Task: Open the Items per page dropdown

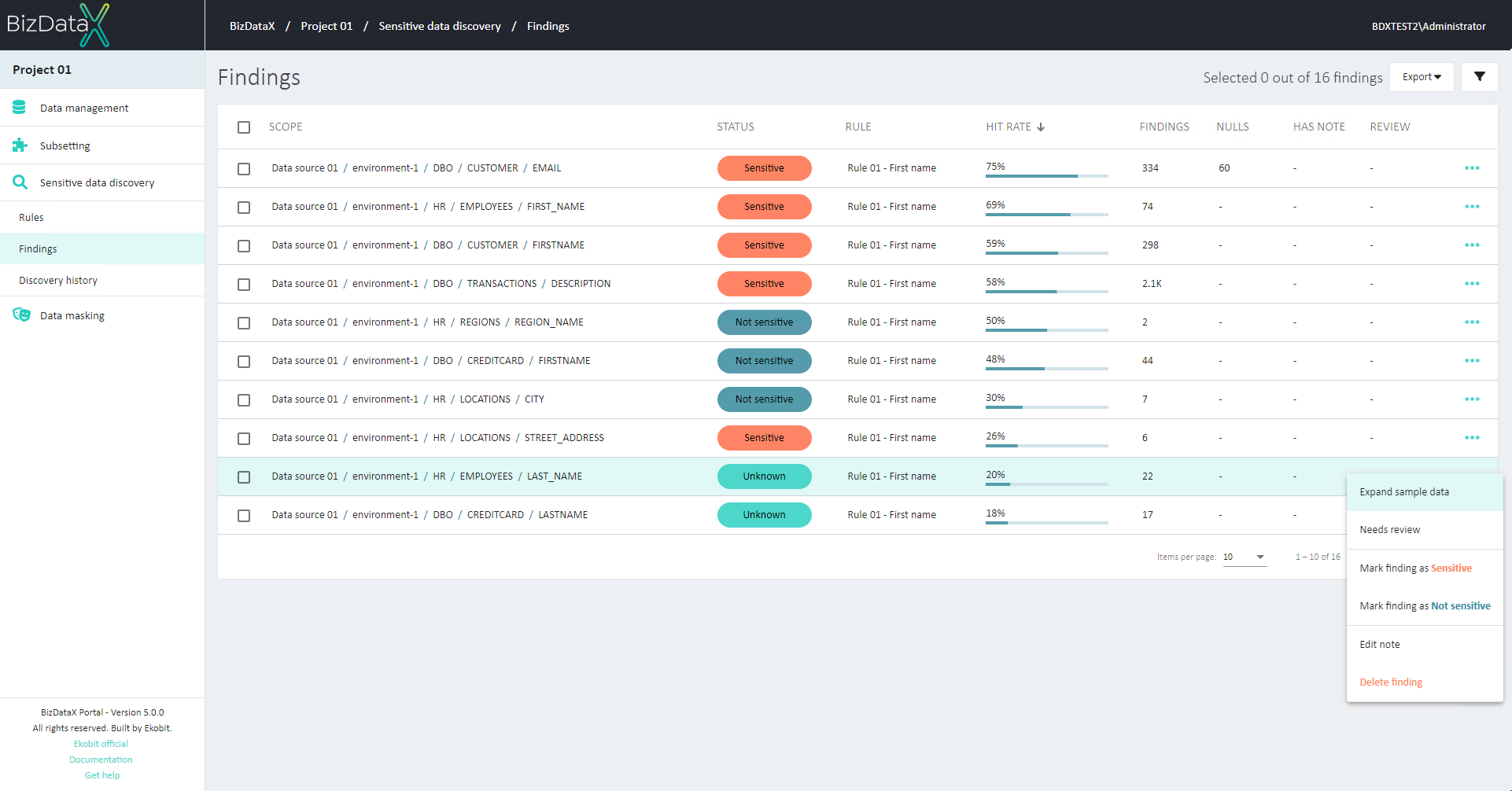Action: point(1245,557)
